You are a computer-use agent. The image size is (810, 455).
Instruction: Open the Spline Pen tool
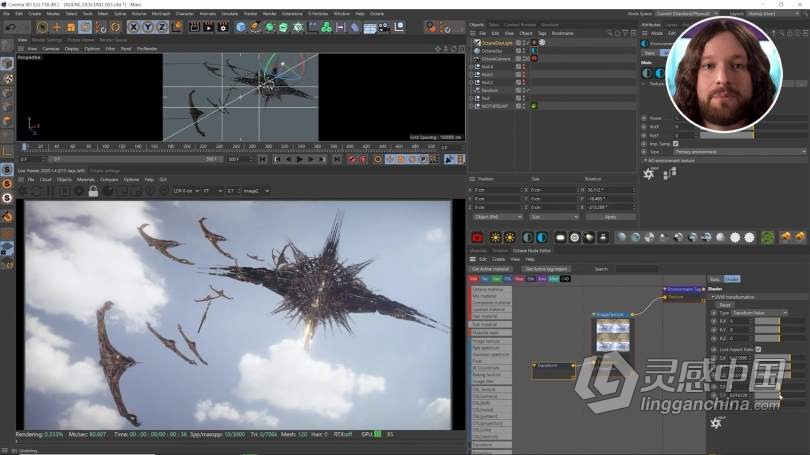pos(255,27)
